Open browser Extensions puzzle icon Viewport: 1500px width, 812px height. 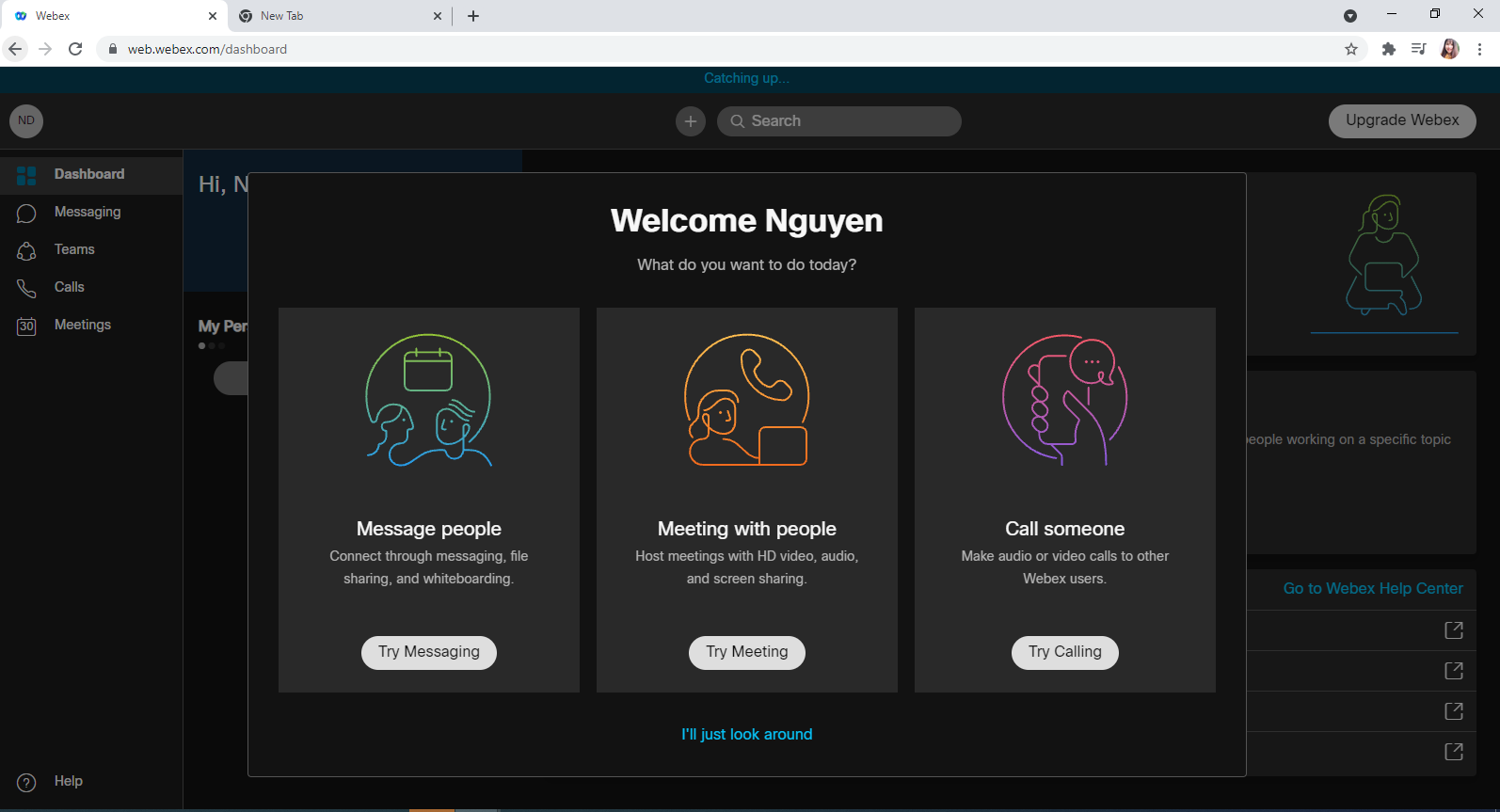[x=1388, y=49]
